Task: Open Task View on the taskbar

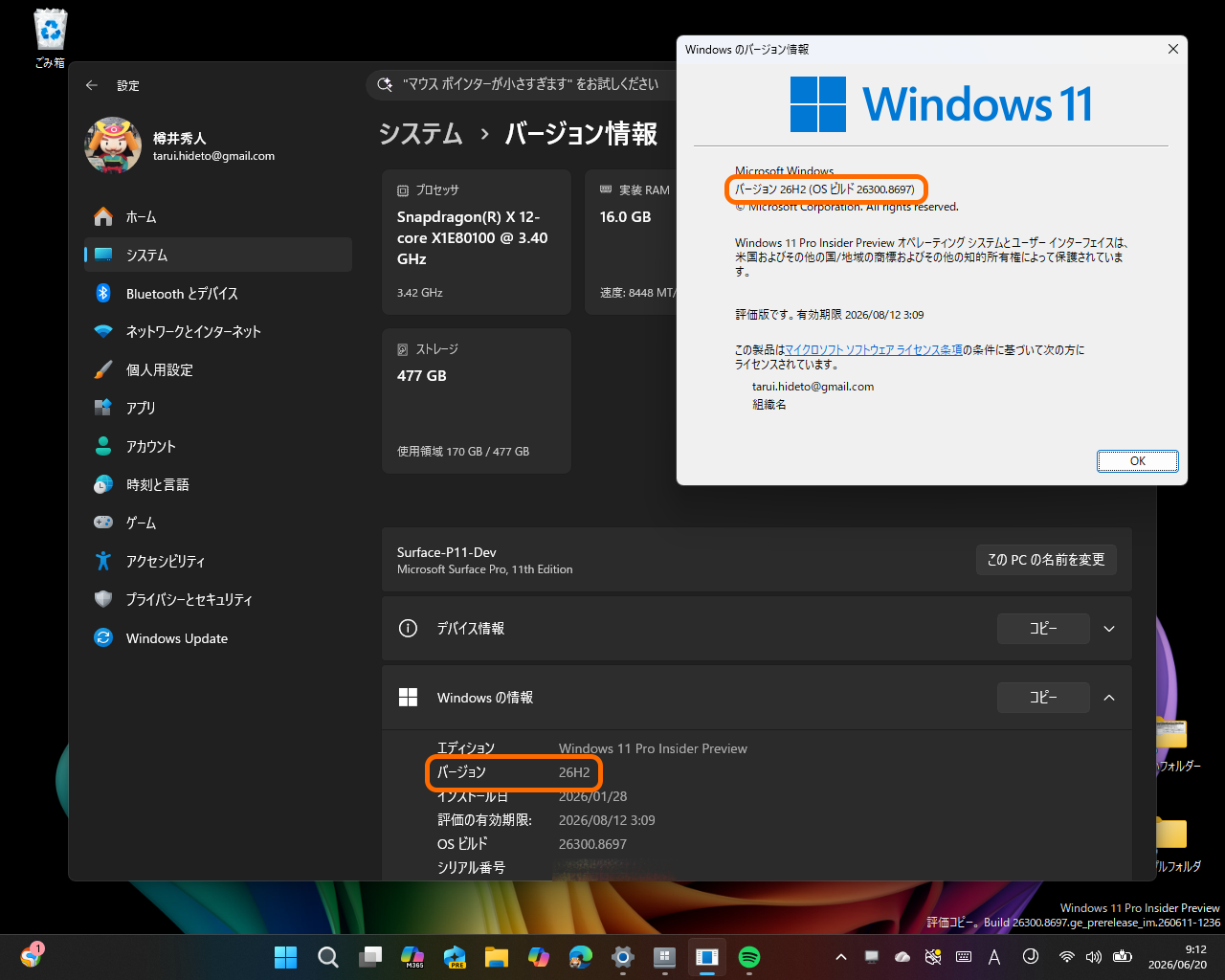Action: coord(370,957)
